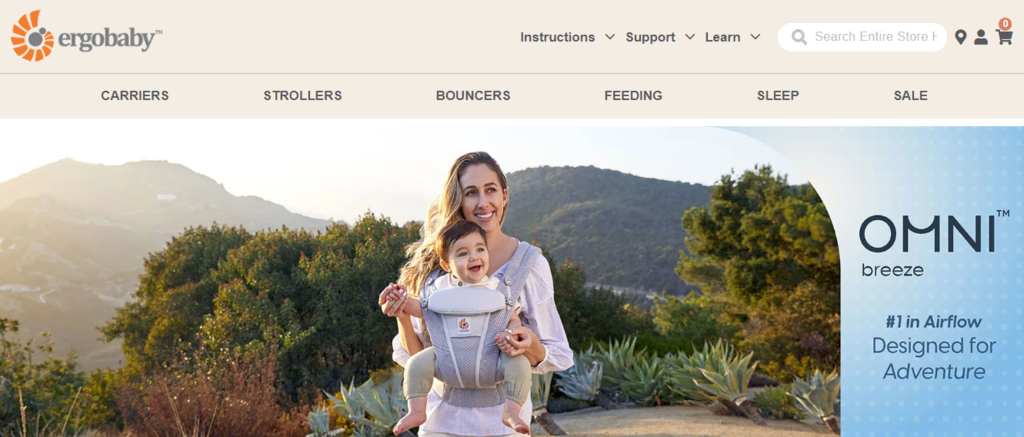Open the user account icon
The height and width of the screenshot is (437, 1024).
[x=981, y=37]
